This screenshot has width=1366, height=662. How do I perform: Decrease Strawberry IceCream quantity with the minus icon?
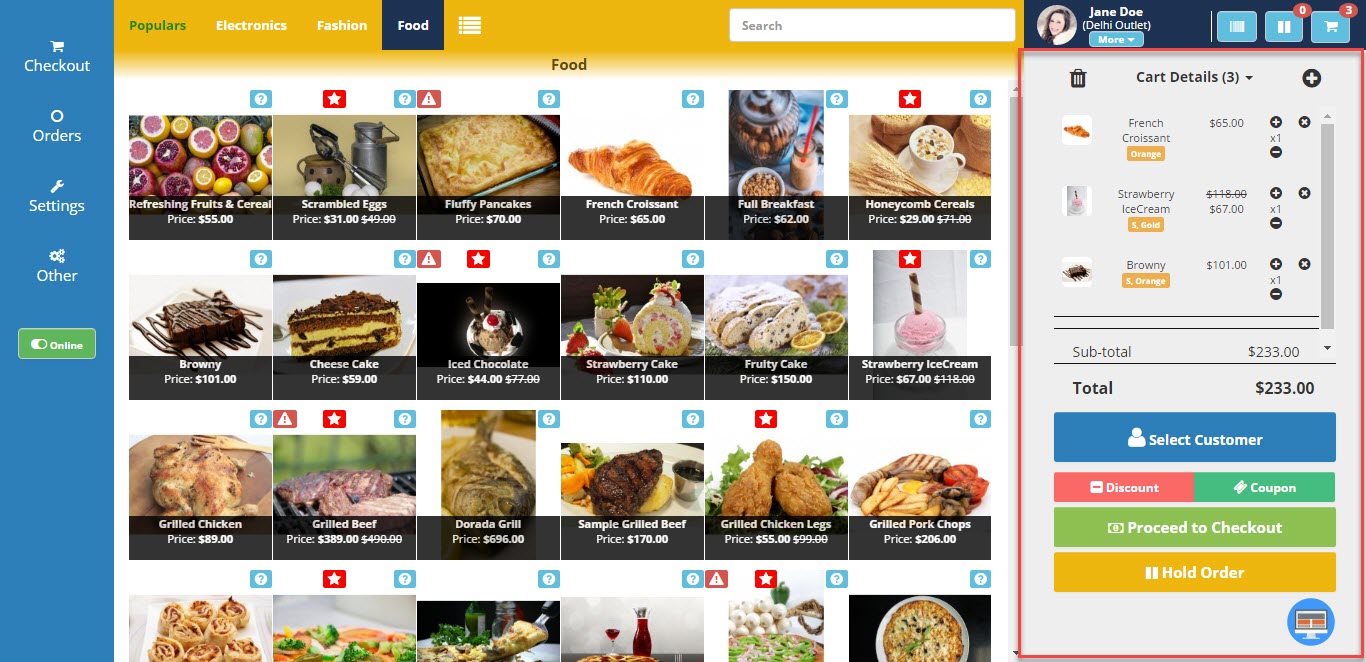point(1275,223)
